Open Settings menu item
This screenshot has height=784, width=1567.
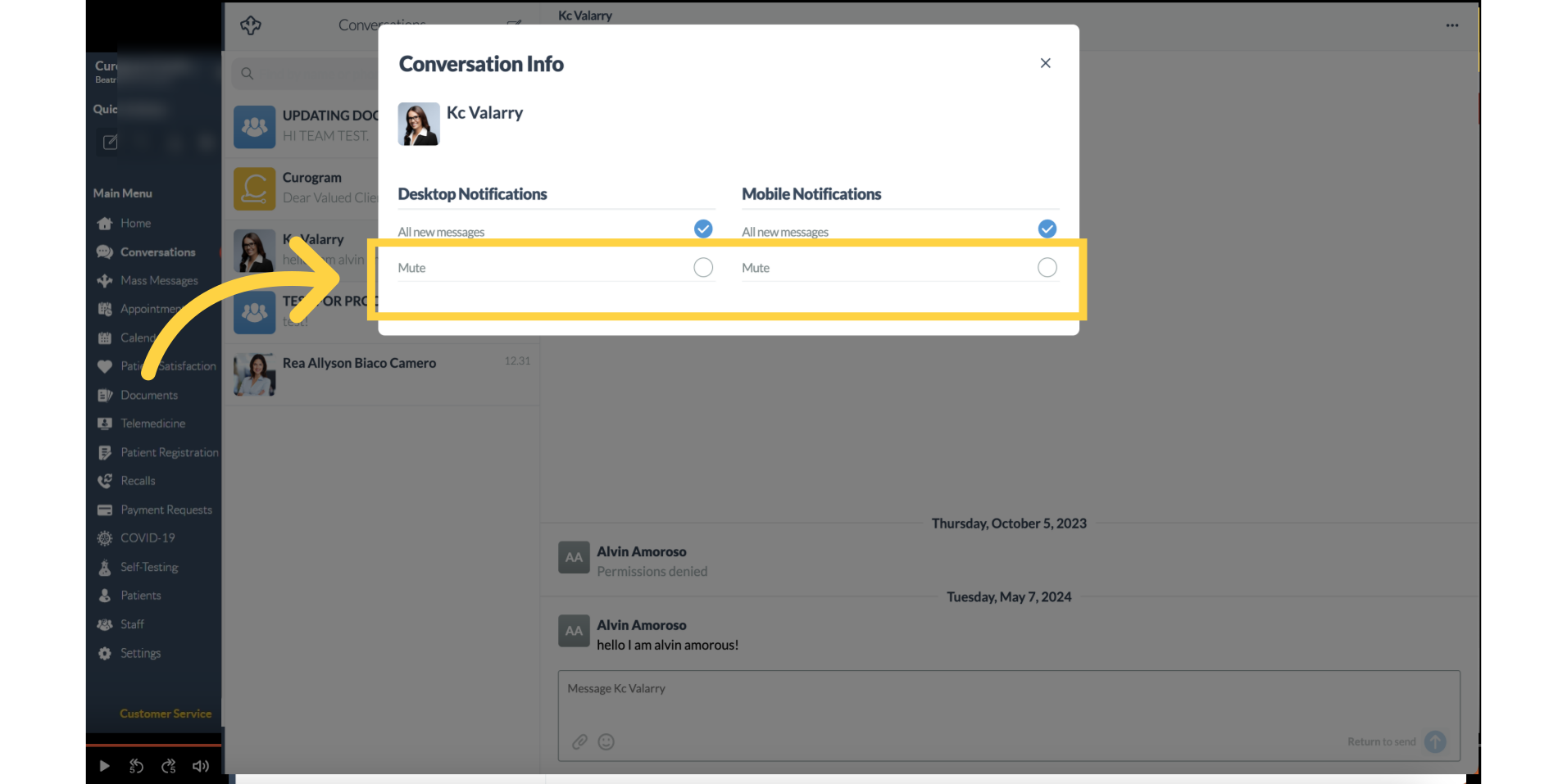click(140, 653)
